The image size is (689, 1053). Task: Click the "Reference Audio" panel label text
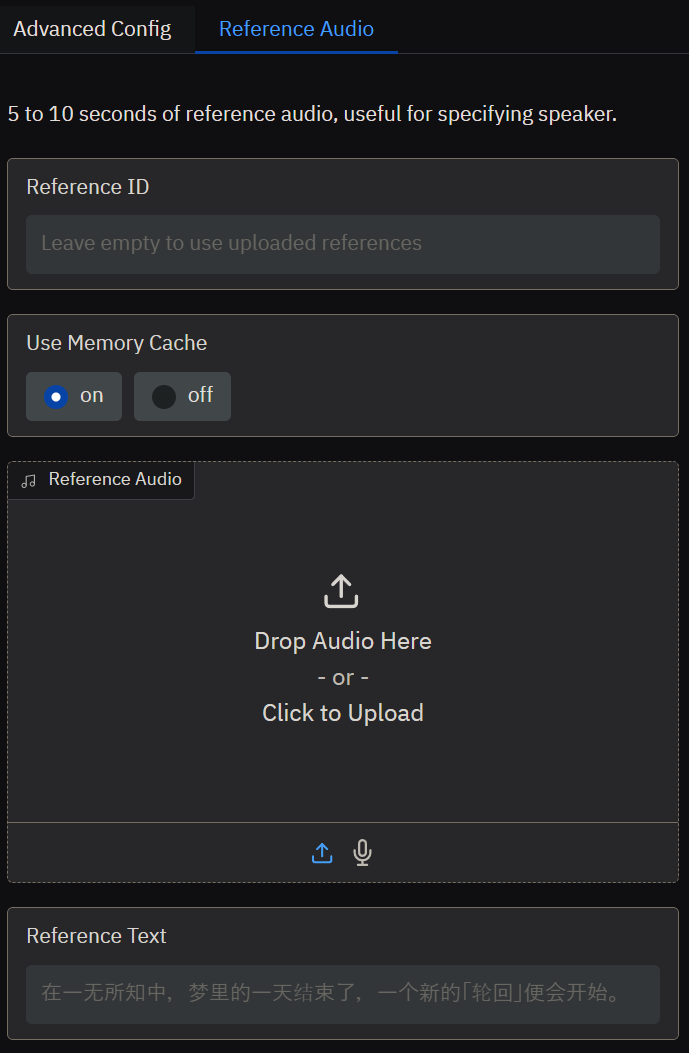click(x=115, y=479)
